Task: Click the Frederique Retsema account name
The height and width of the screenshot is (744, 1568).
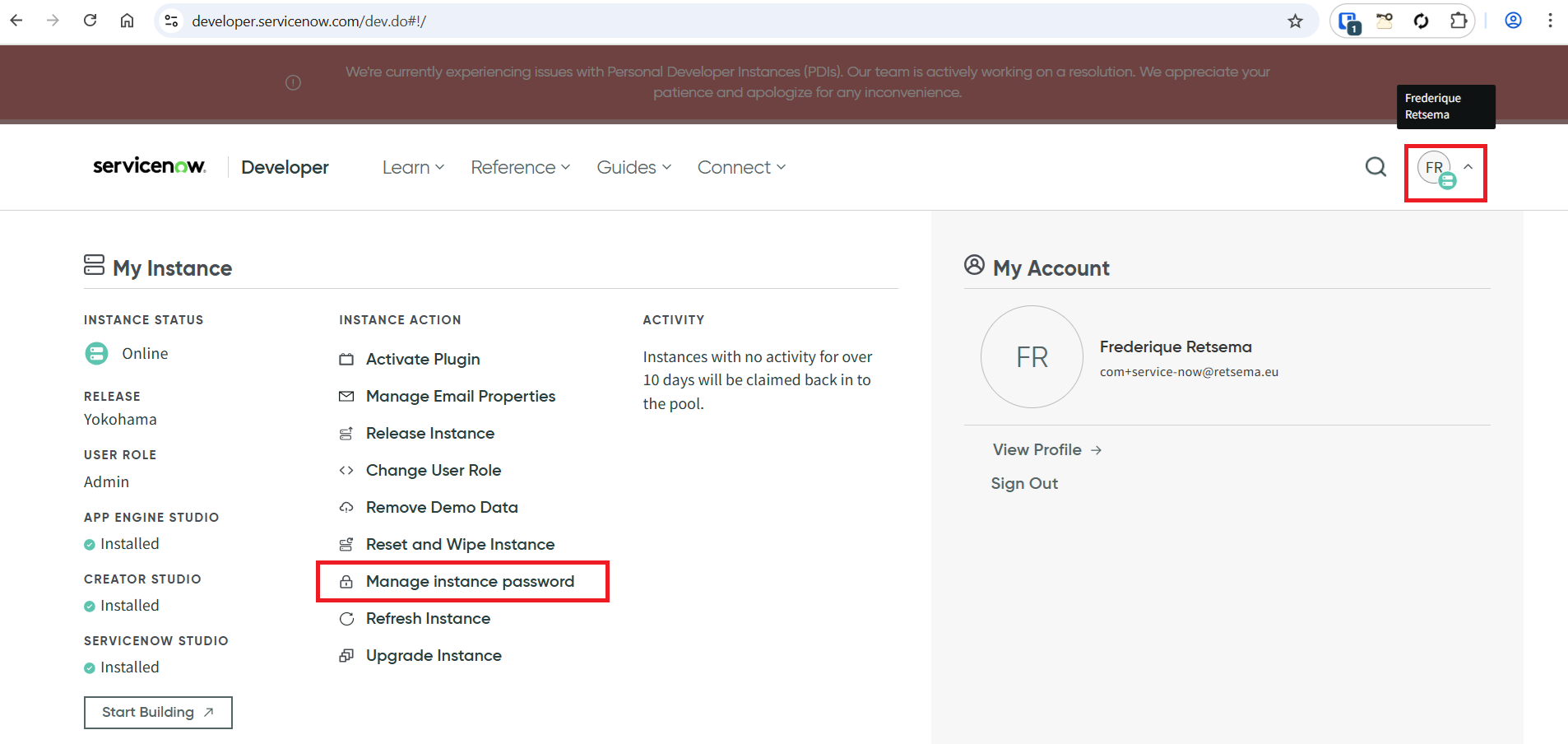Action: coord(1176,347)
